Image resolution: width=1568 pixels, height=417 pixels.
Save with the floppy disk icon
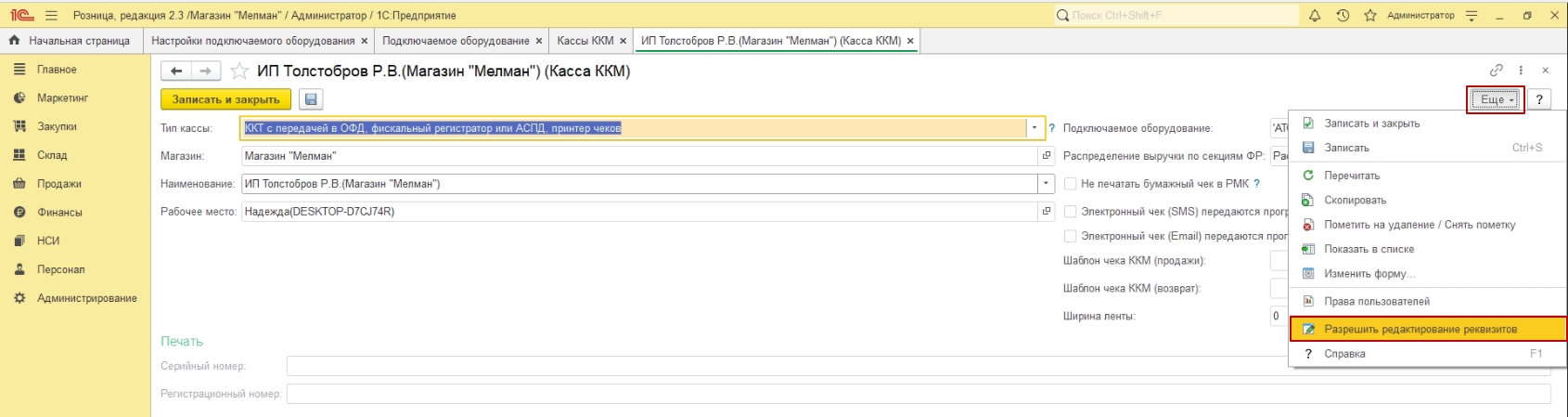[310, 99]
